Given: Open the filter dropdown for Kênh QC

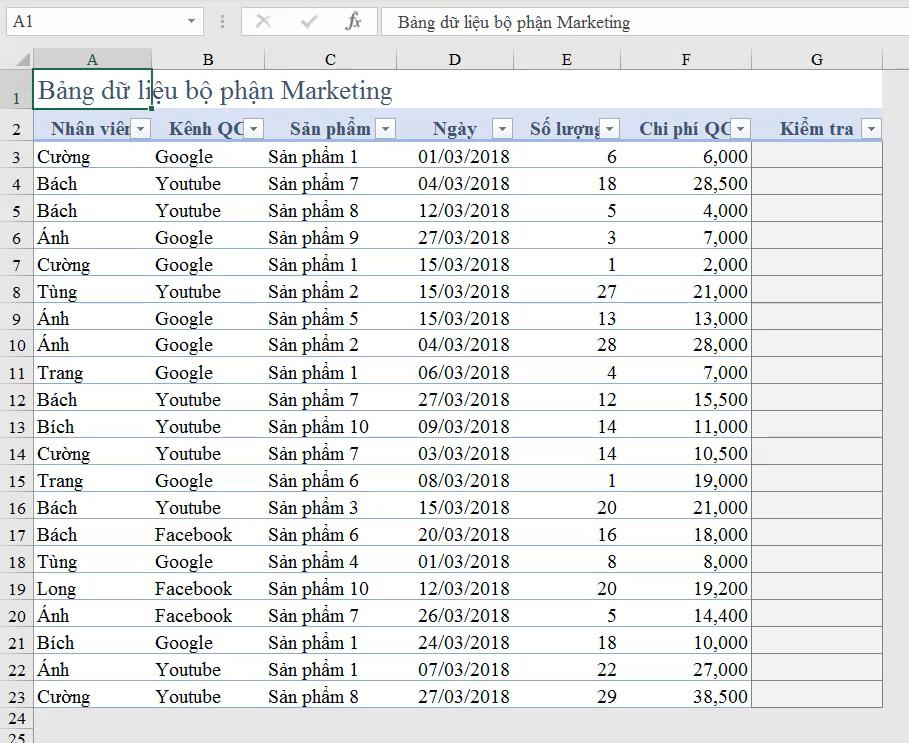Looking at the screenshot, I should [253, 129].
